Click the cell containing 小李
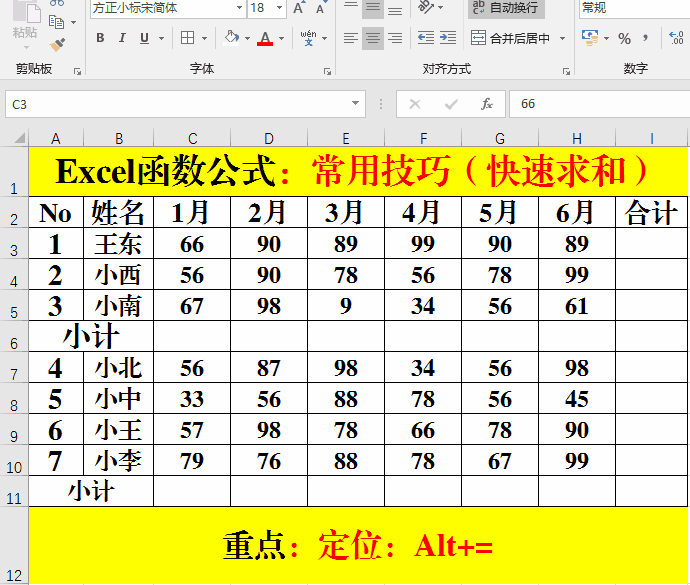 tap(118, 460)
